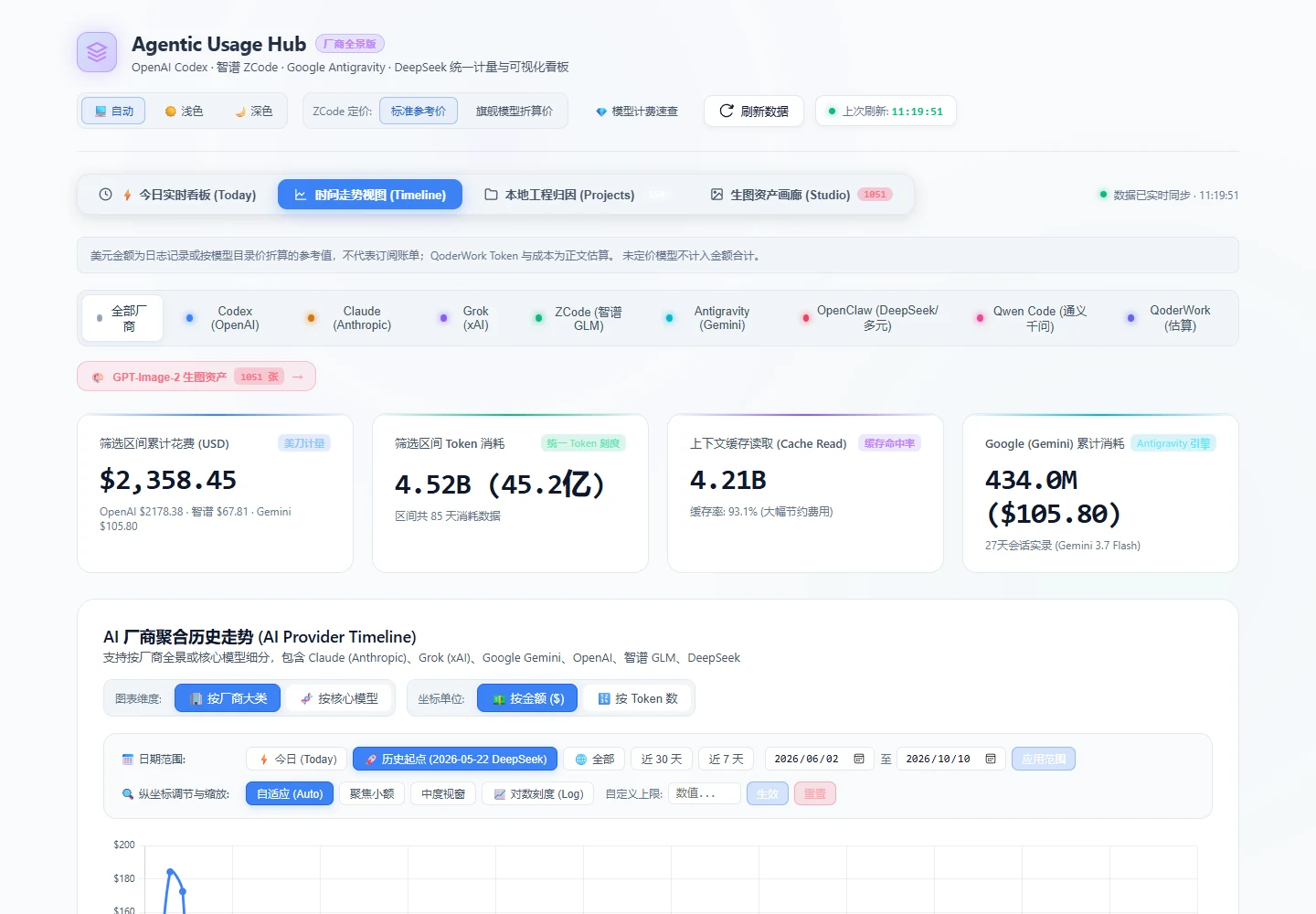Switch to 深色 dark theme
Viewport: 1316px width, 914px height.
[253, 112]
